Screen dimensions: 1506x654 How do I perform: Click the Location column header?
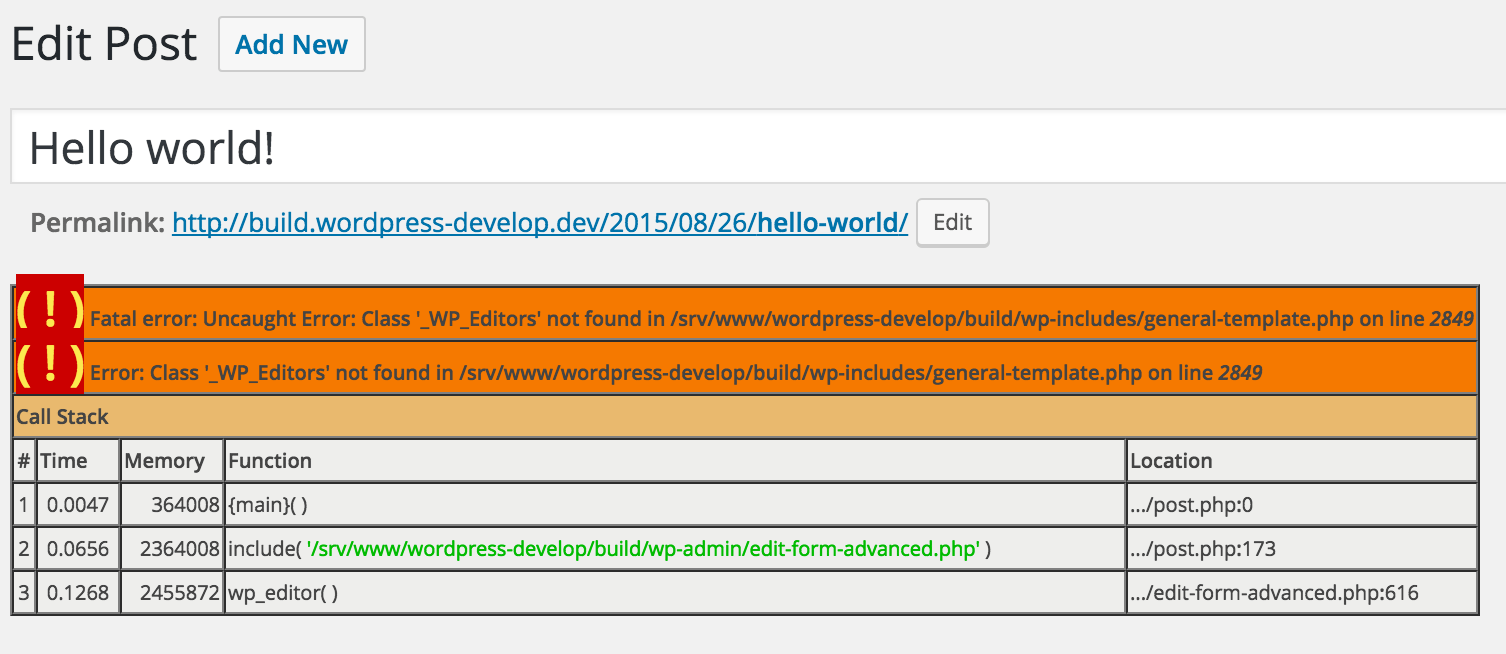(1171, 461)
